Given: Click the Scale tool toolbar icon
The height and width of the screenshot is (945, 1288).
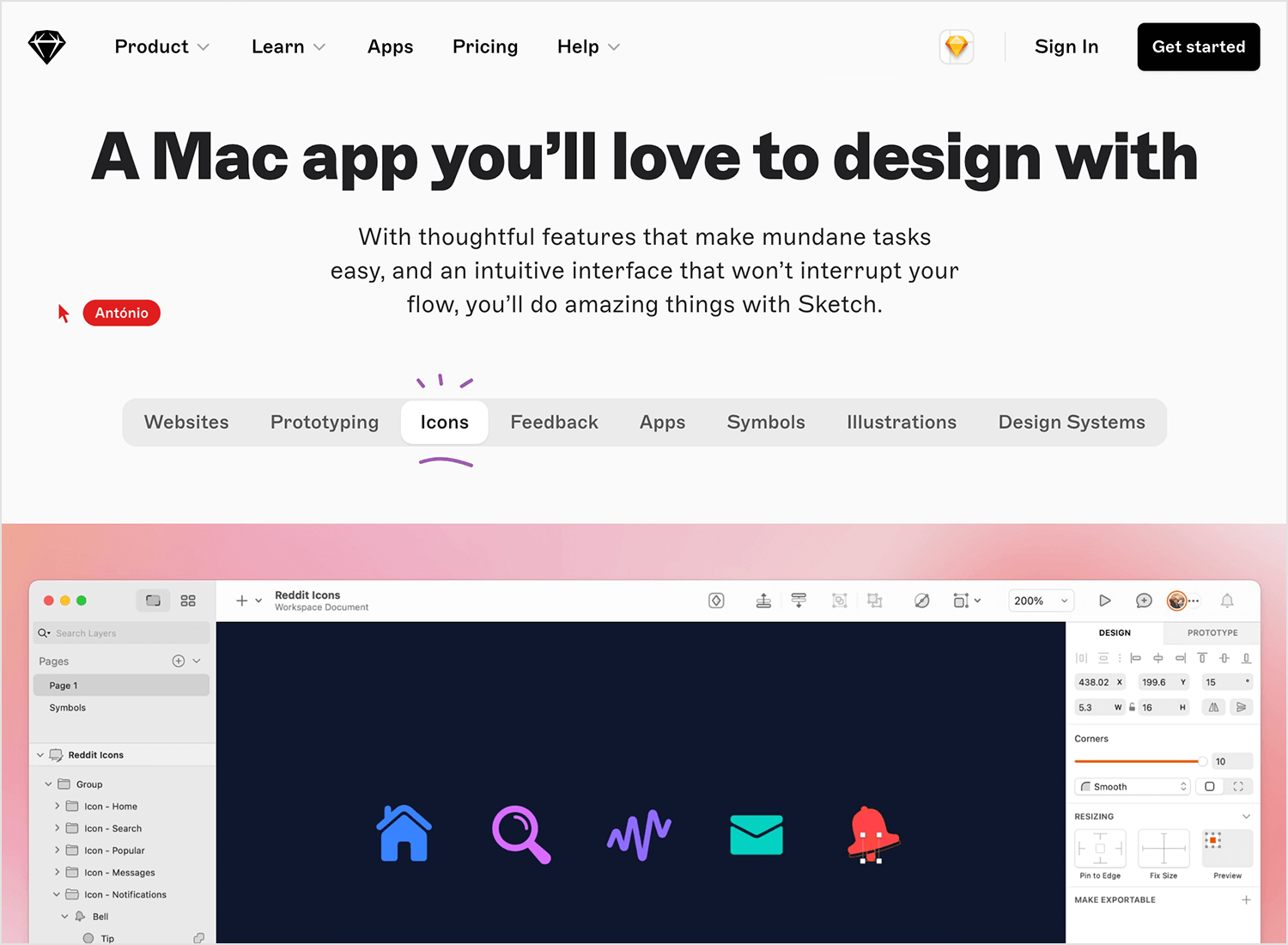Looking at the screenshot, I should pos(961,601).
